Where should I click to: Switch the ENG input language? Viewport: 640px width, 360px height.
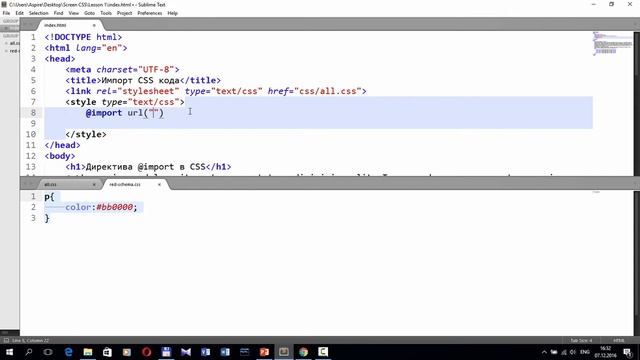pyautogui.click(x=585, y=352)
